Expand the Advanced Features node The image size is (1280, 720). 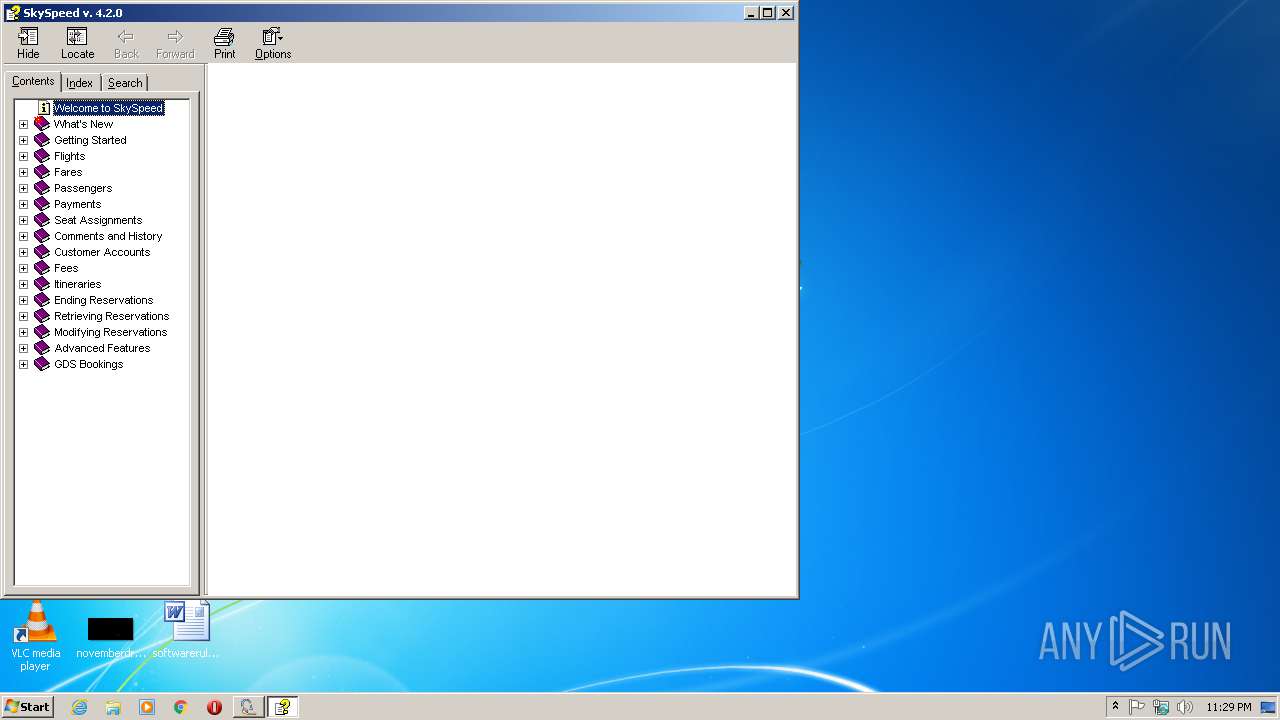pyautogui.click(x=23, y=348)
